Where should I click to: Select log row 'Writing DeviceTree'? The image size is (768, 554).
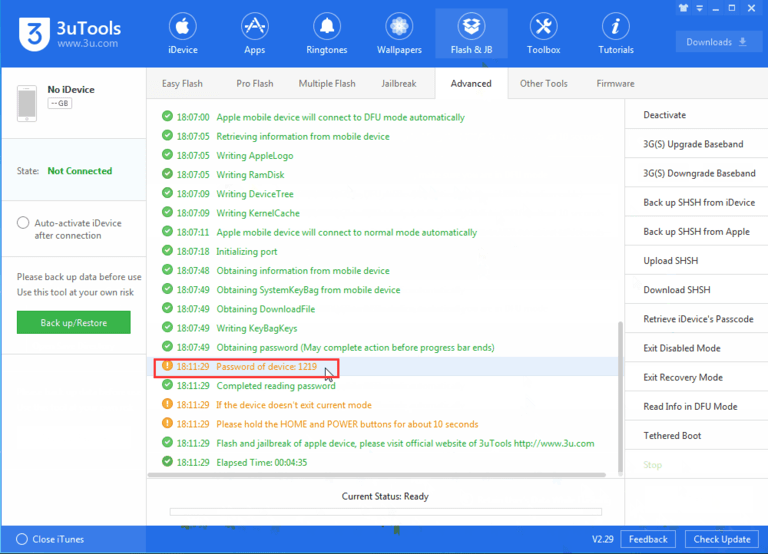(384, 194)
